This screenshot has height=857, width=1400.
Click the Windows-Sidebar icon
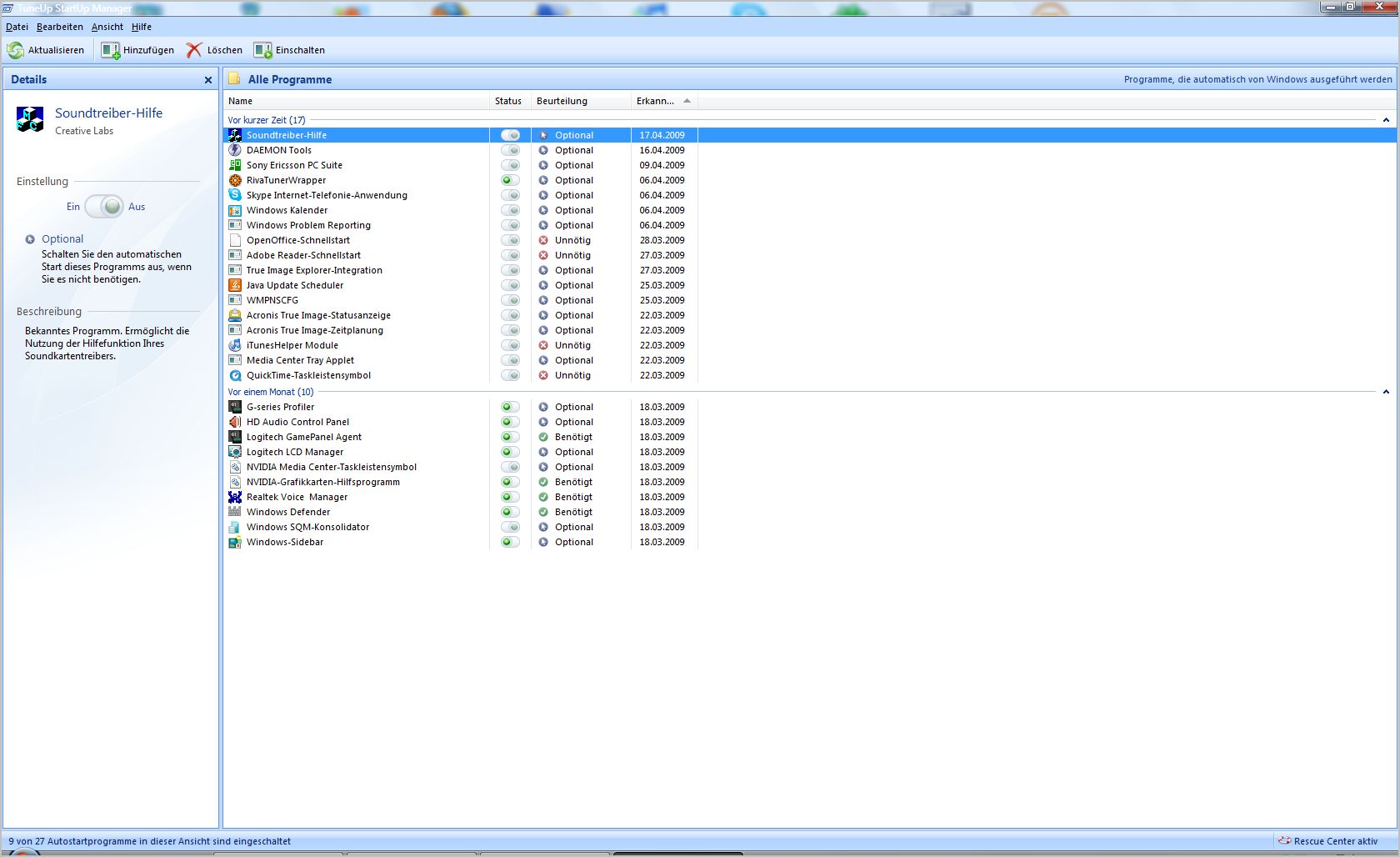[235, 542]
